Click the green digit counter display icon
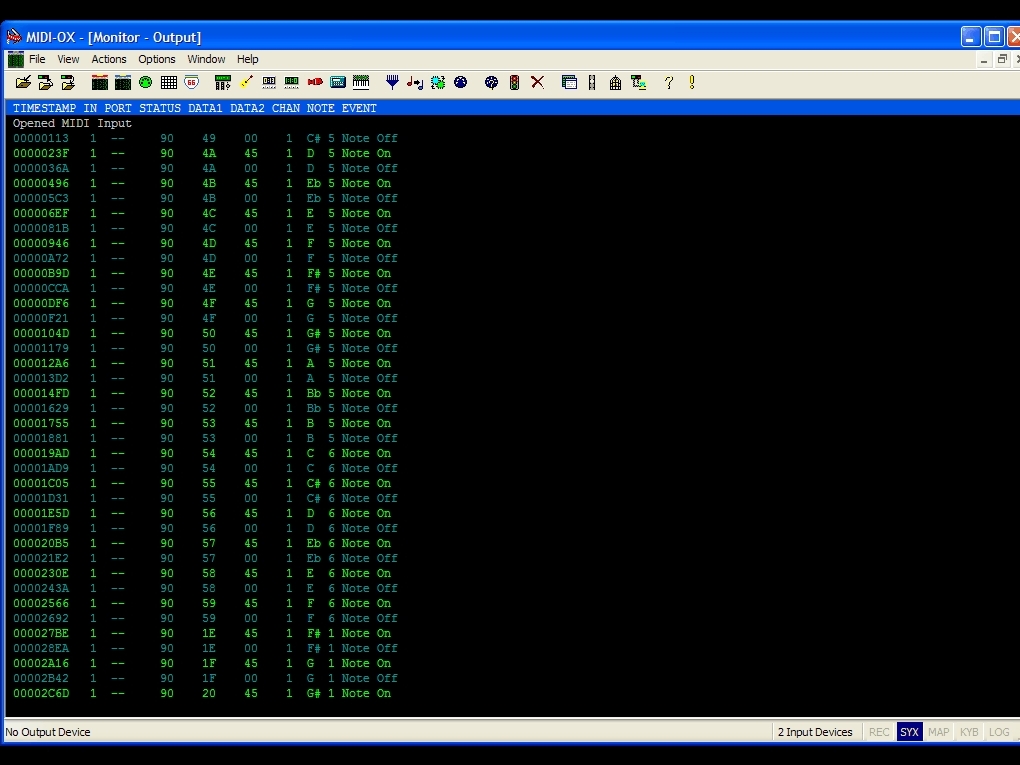The image size is (1020, 765). tap(291, 83)
